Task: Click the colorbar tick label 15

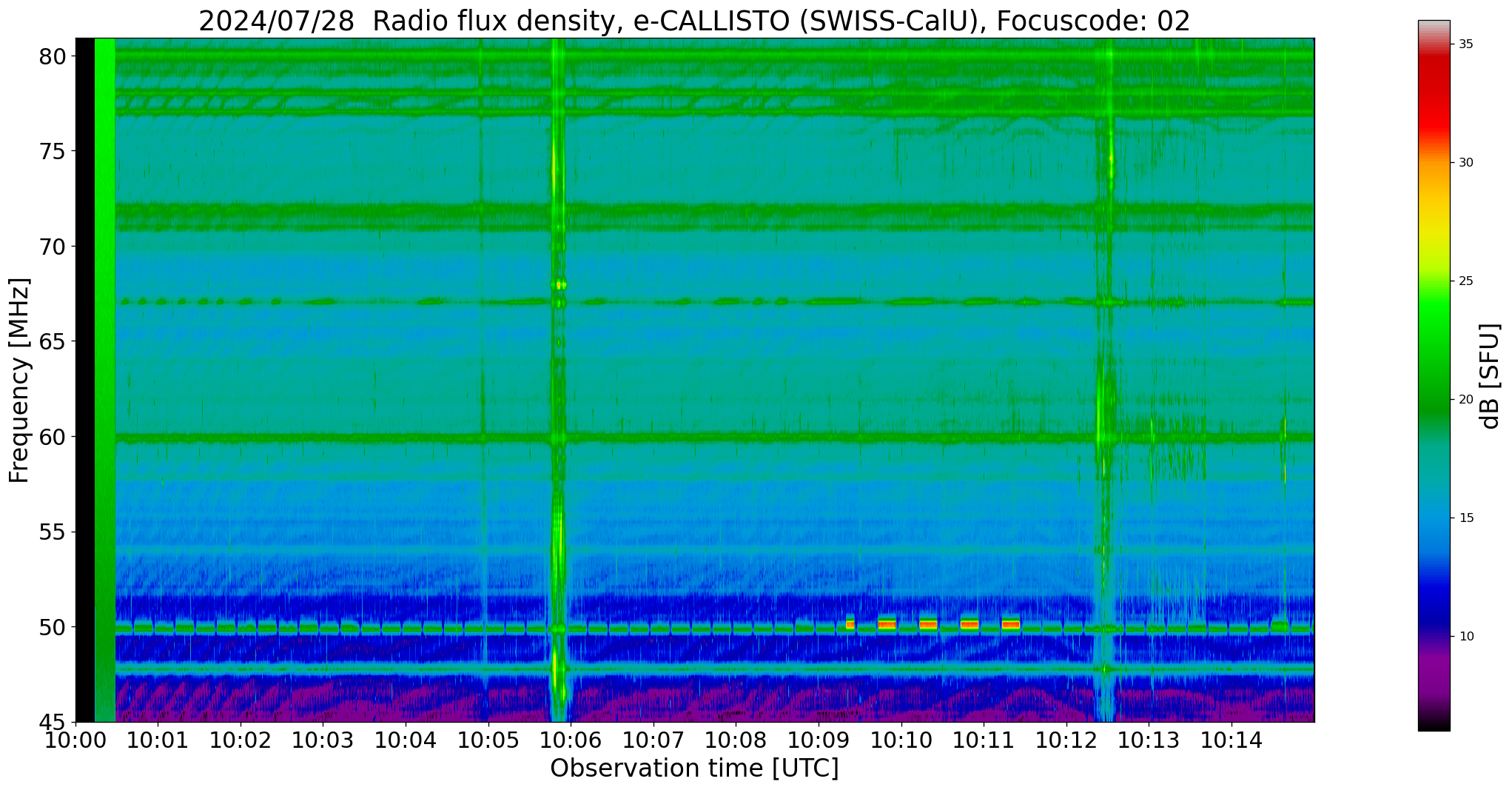Action: 1466,518
